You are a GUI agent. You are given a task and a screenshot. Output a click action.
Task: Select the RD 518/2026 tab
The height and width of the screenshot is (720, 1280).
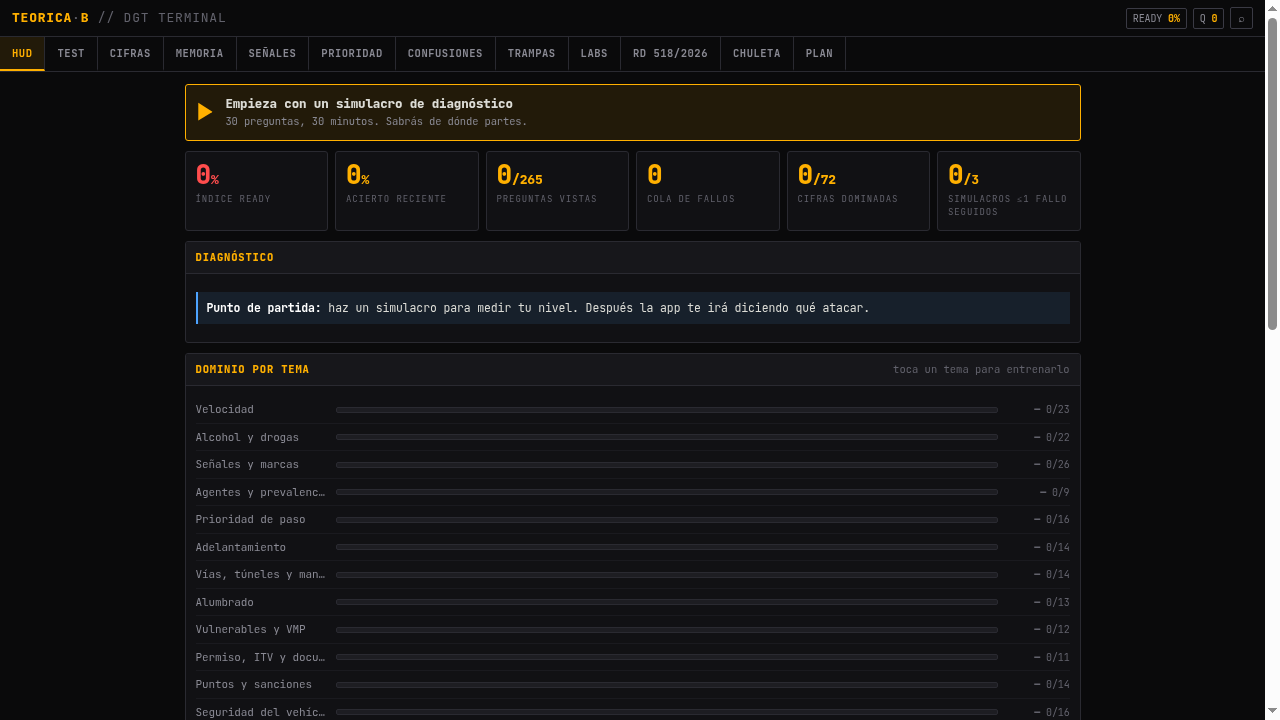670,54
